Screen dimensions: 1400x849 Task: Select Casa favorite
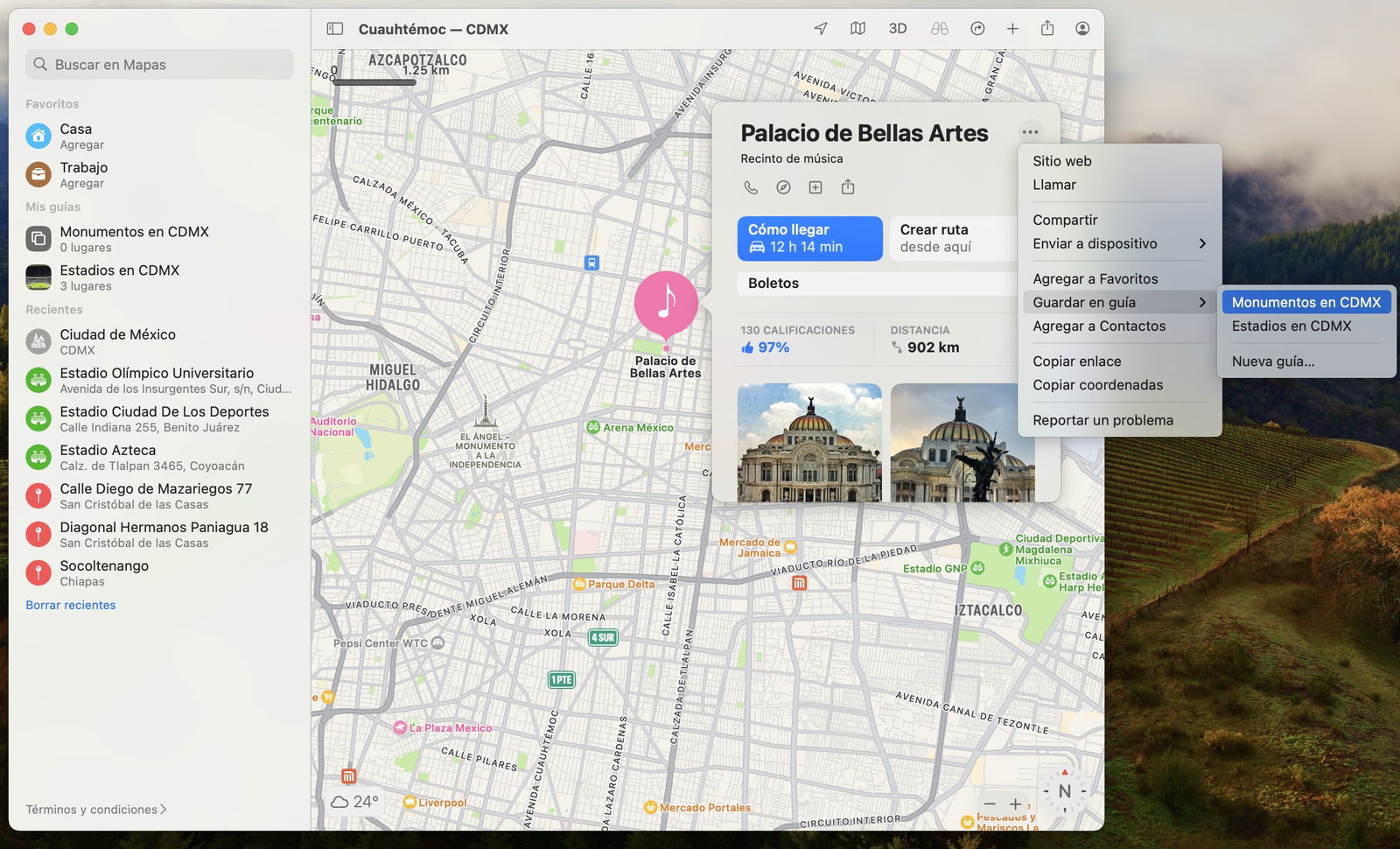(x=159, y=137)
